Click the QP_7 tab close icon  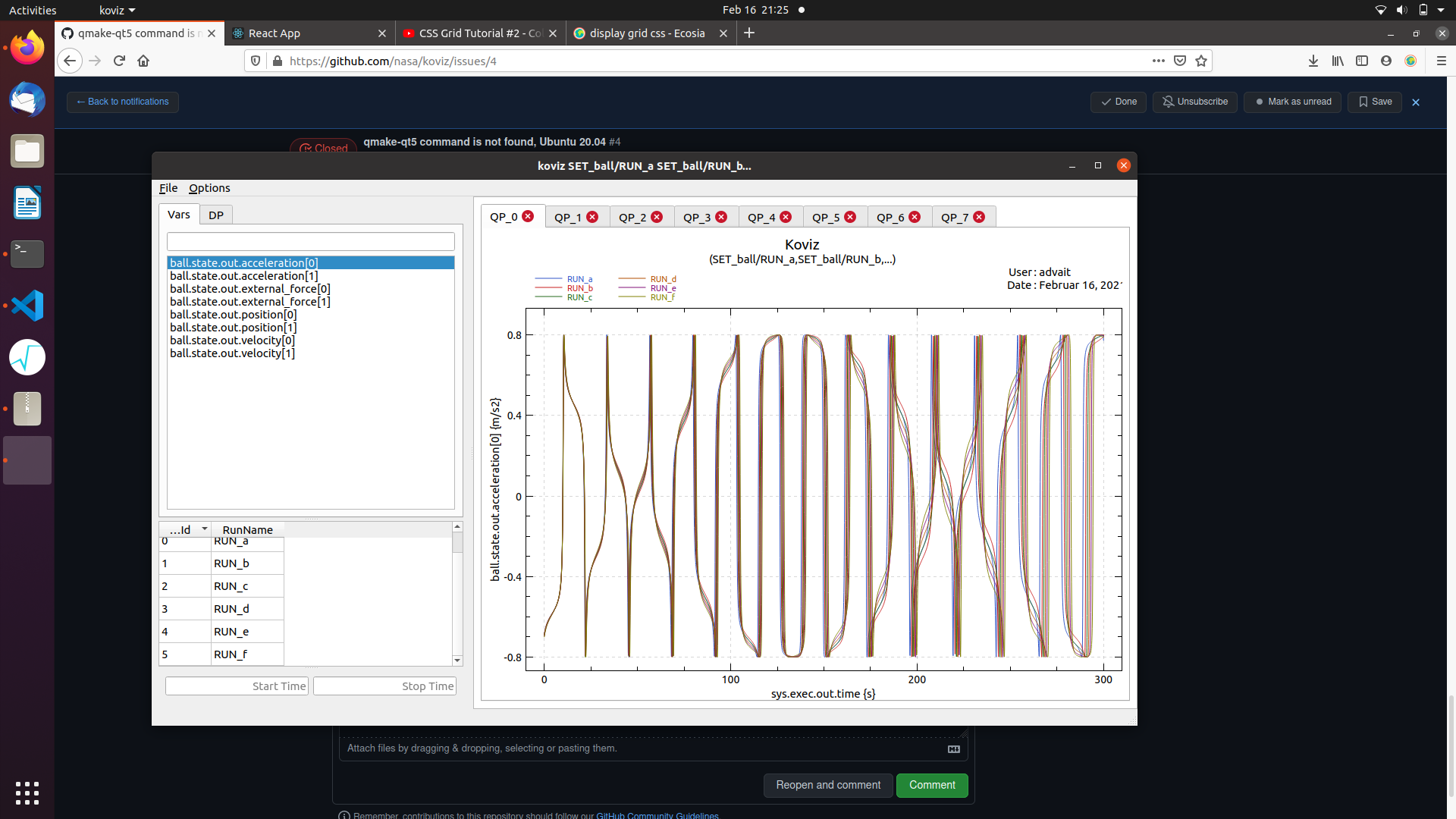click(x=979, y=218)
